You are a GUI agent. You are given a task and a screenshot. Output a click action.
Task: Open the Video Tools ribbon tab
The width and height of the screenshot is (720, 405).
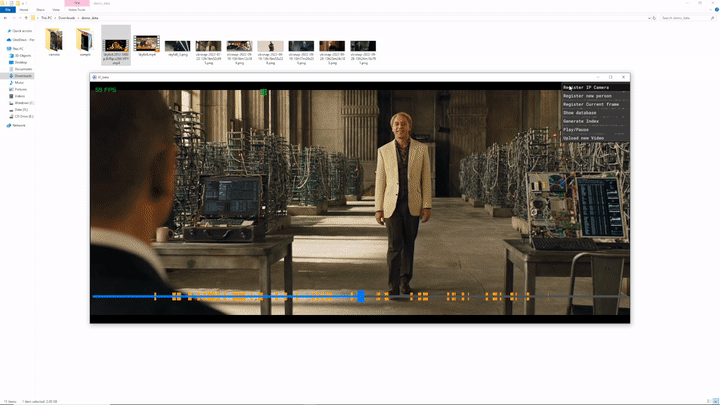click(77, 10)
